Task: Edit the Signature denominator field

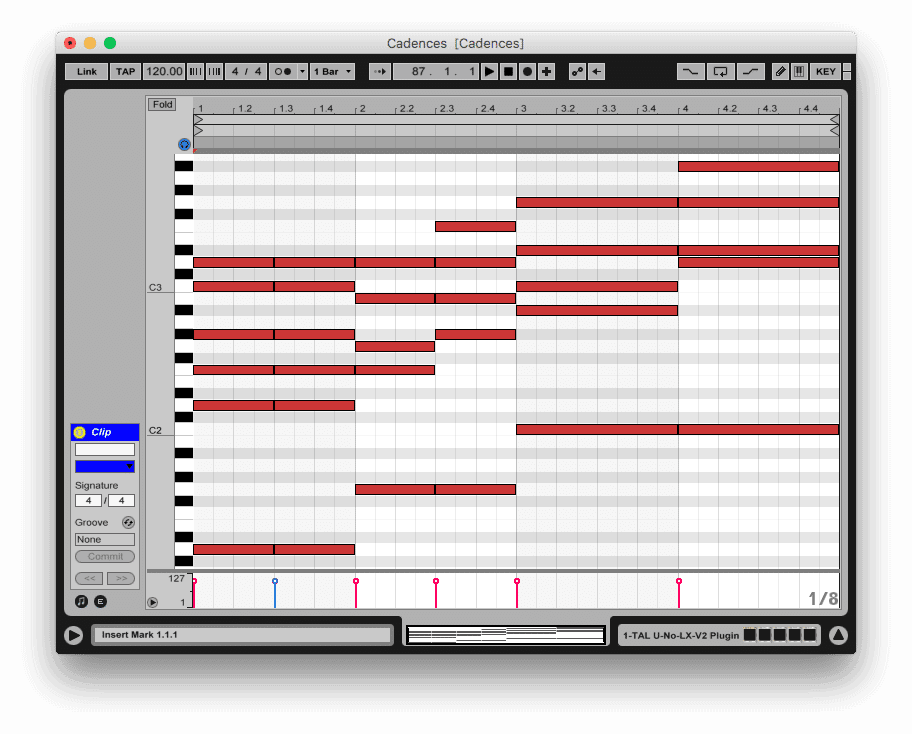Action: [x=122, y=501]
